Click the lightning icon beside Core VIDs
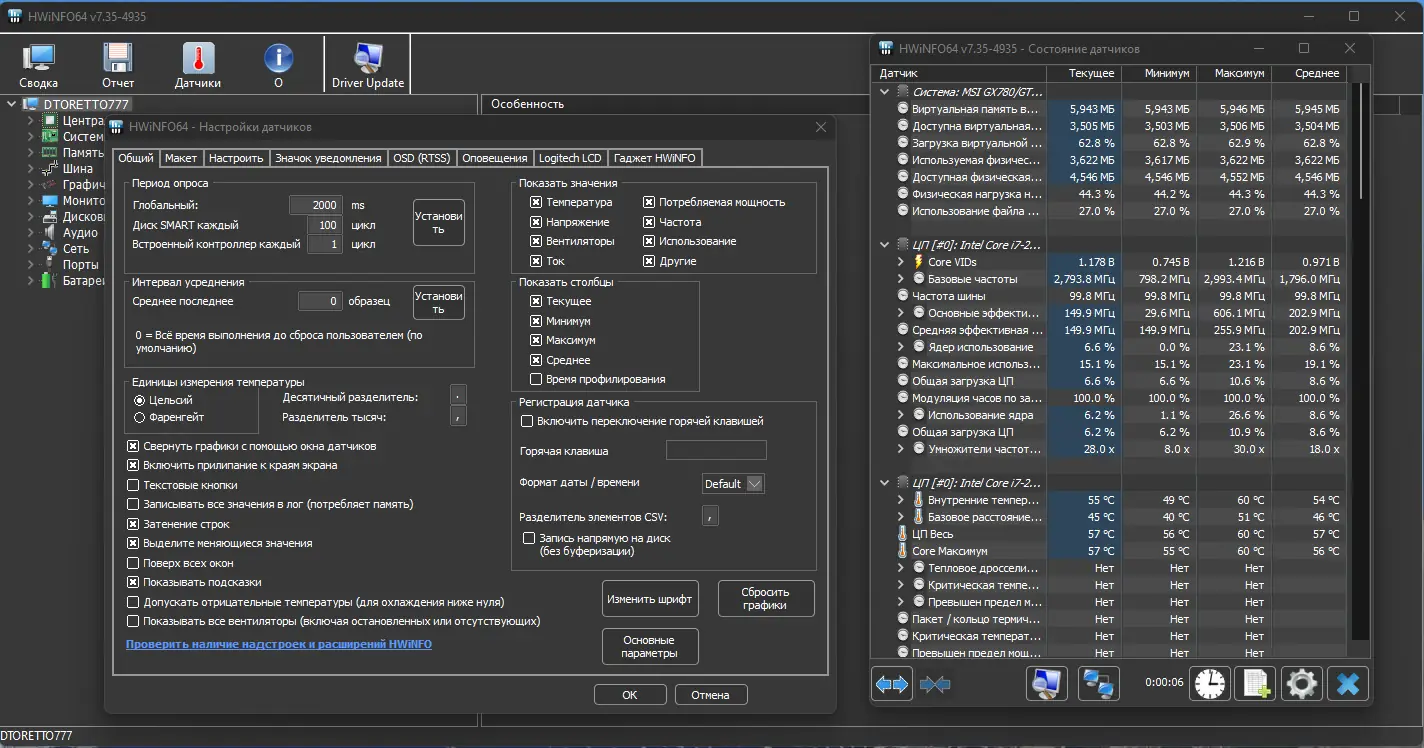Screen dimensions: 1424x748 [x=918, y=262]
